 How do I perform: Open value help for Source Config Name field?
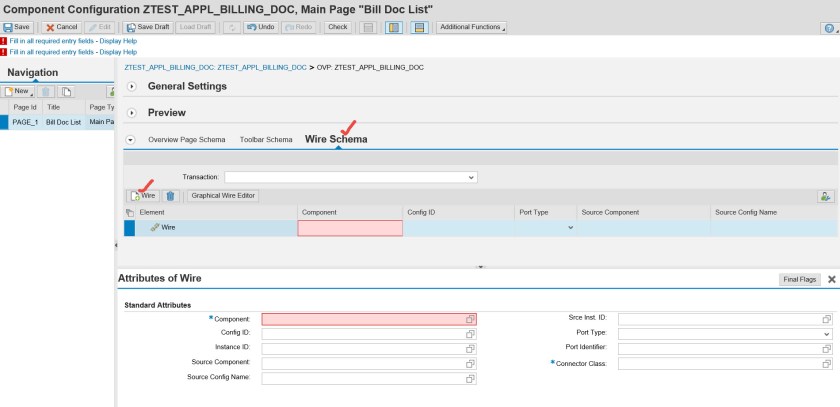470,379
